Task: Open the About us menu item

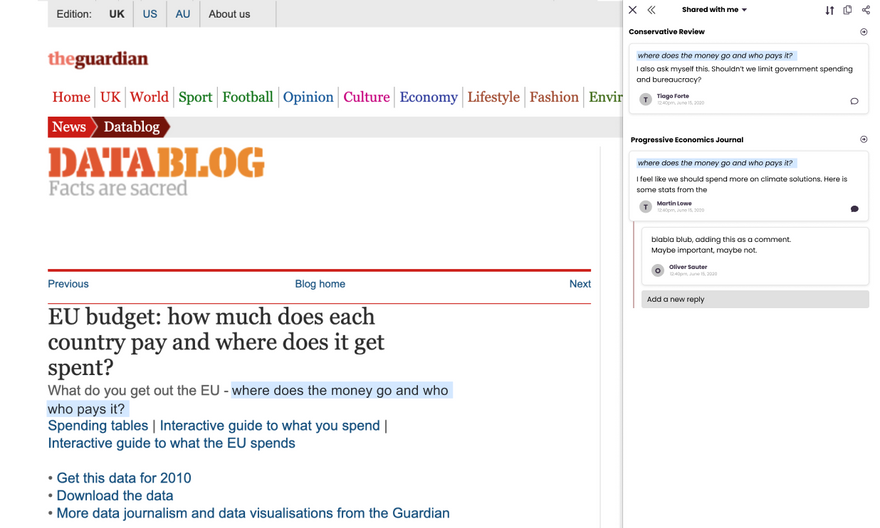Action: point(229,14)
